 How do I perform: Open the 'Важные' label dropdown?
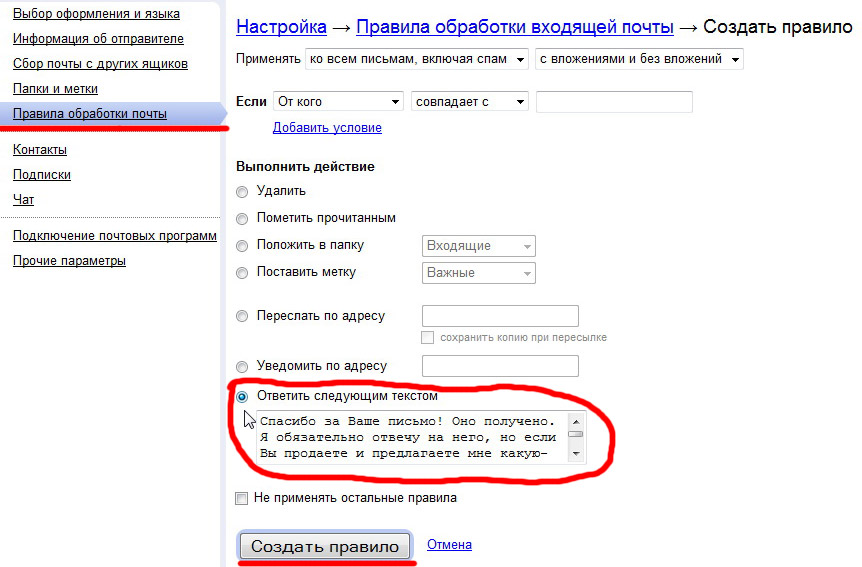click(x=479, y=273)
